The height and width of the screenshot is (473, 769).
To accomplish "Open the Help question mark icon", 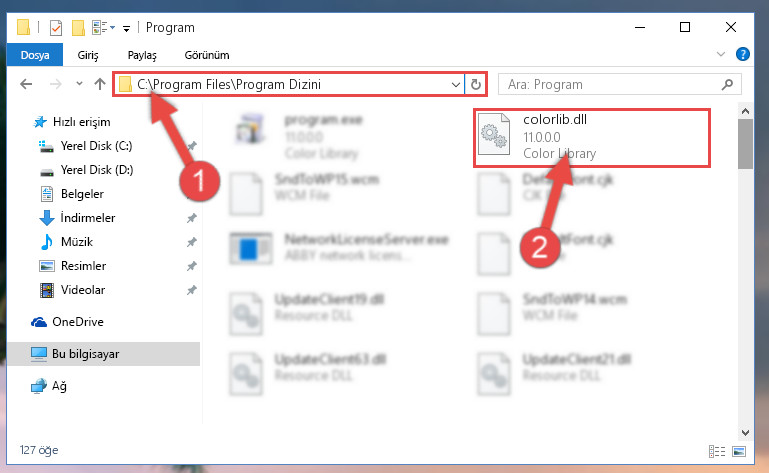I will (x=743, y=54).
